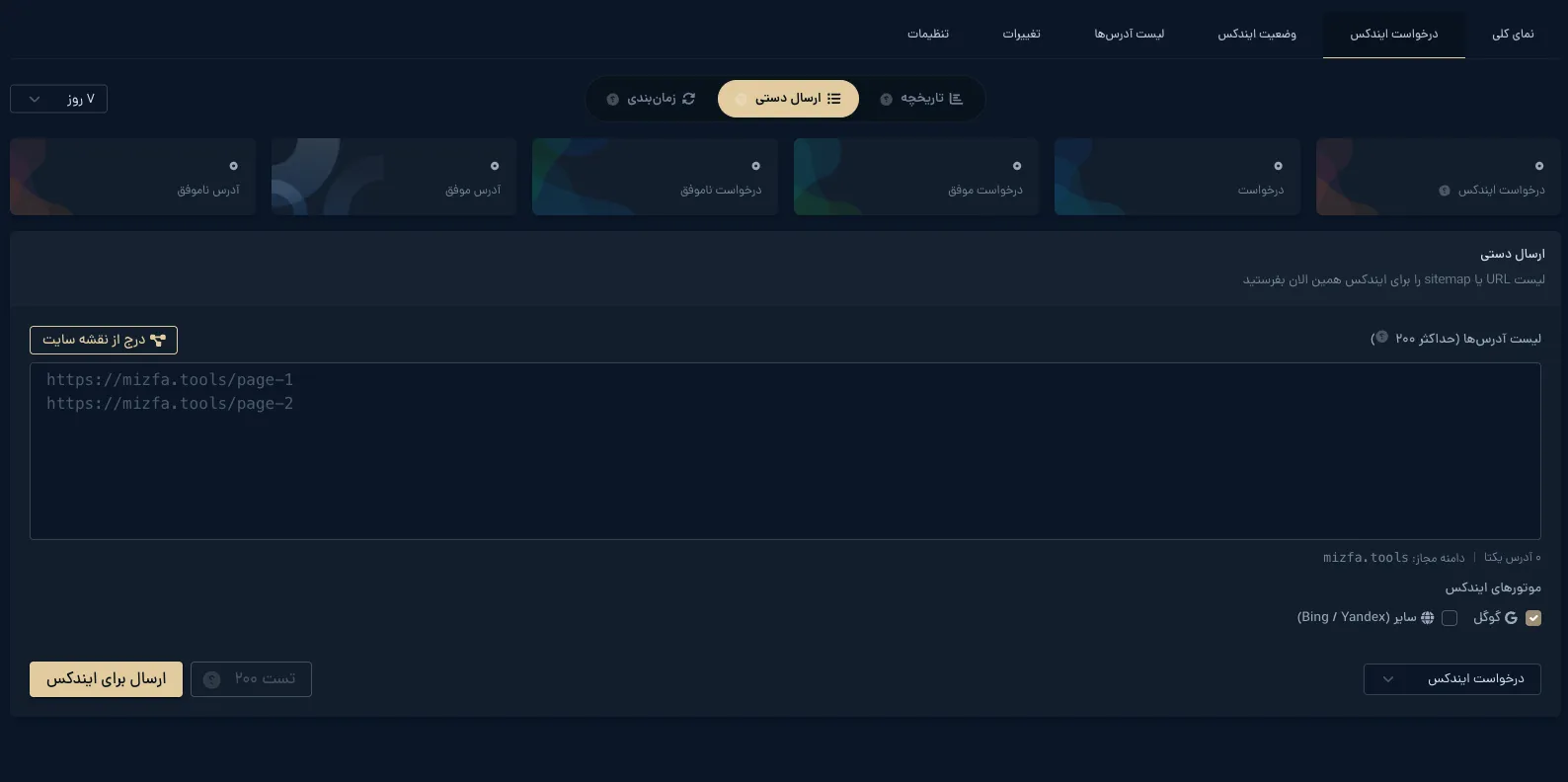Uncheck the گوگل (Google) engine checkbox
Screen dimensions: 1568x782
click(x=1533, y=618)
